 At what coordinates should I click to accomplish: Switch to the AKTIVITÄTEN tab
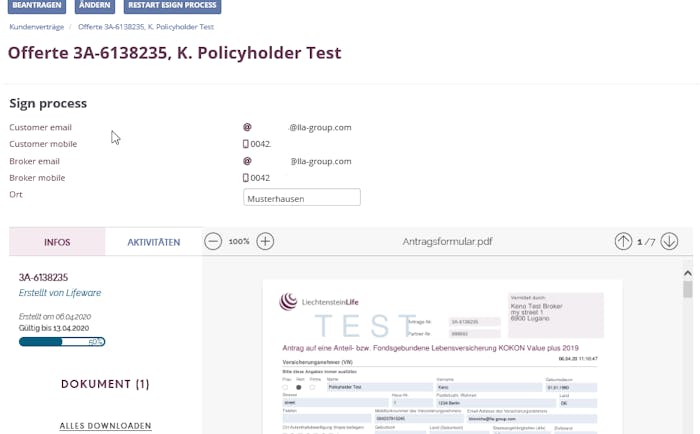154,242
